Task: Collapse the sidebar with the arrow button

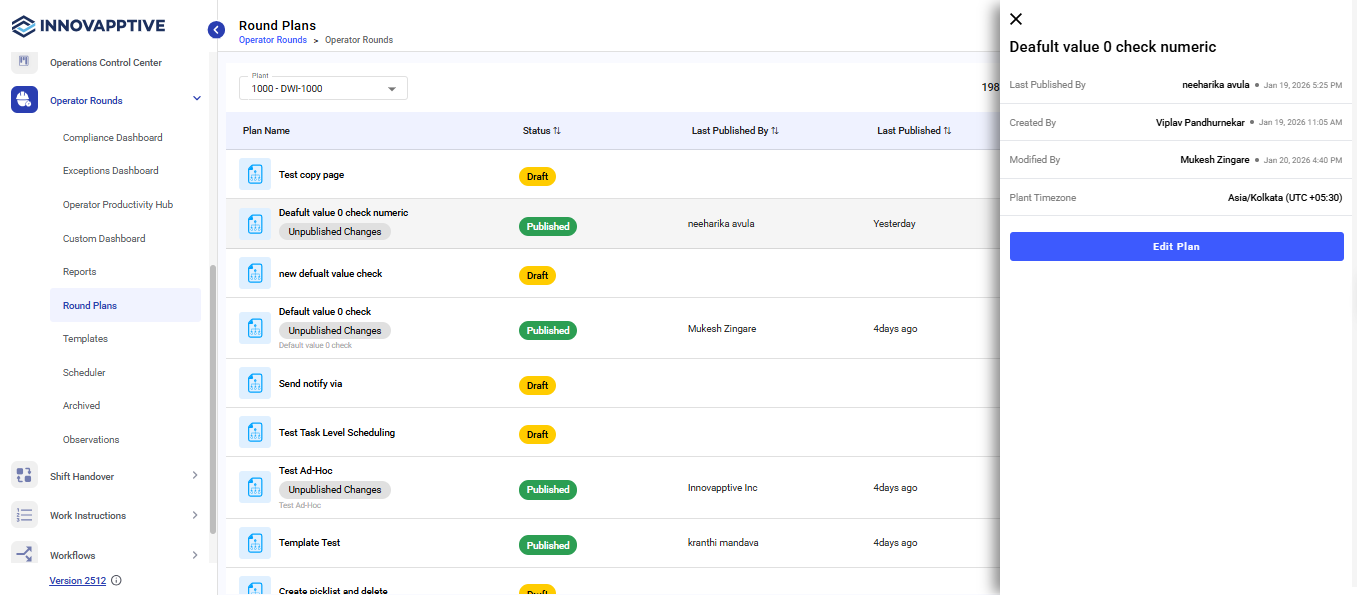Action: pyautogui.click(x=216, y=30)
